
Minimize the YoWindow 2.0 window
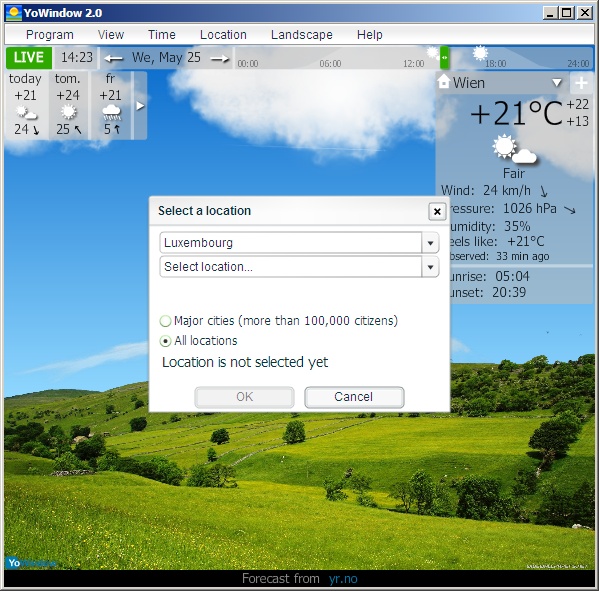[x=550, y=13]
